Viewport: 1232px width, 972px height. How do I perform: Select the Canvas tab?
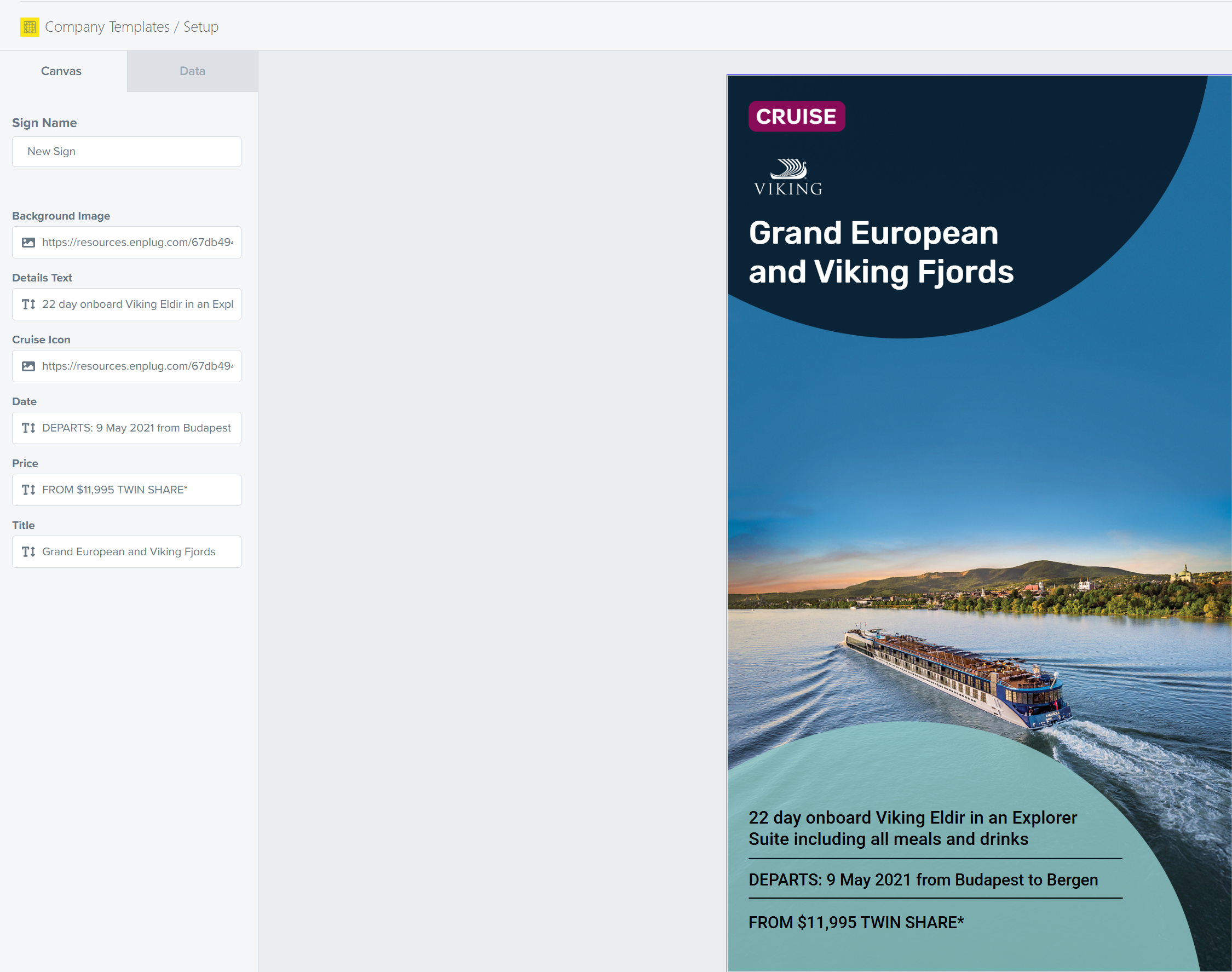pyautogui.click(x=61, y=71)
